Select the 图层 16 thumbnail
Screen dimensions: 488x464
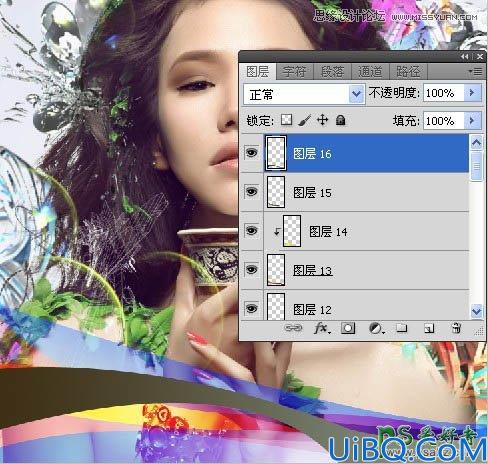tap(276, 153)
